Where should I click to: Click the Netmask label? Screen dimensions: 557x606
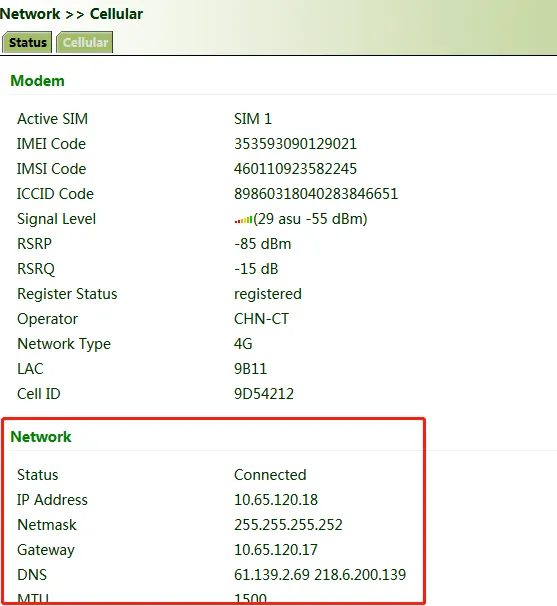47,525
